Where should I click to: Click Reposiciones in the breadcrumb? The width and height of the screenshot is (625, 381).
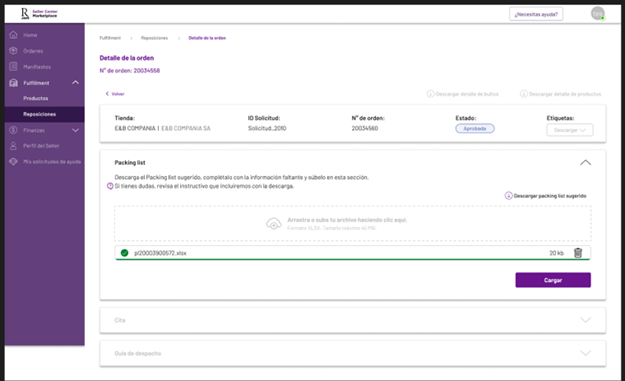(x=154, y=38)
